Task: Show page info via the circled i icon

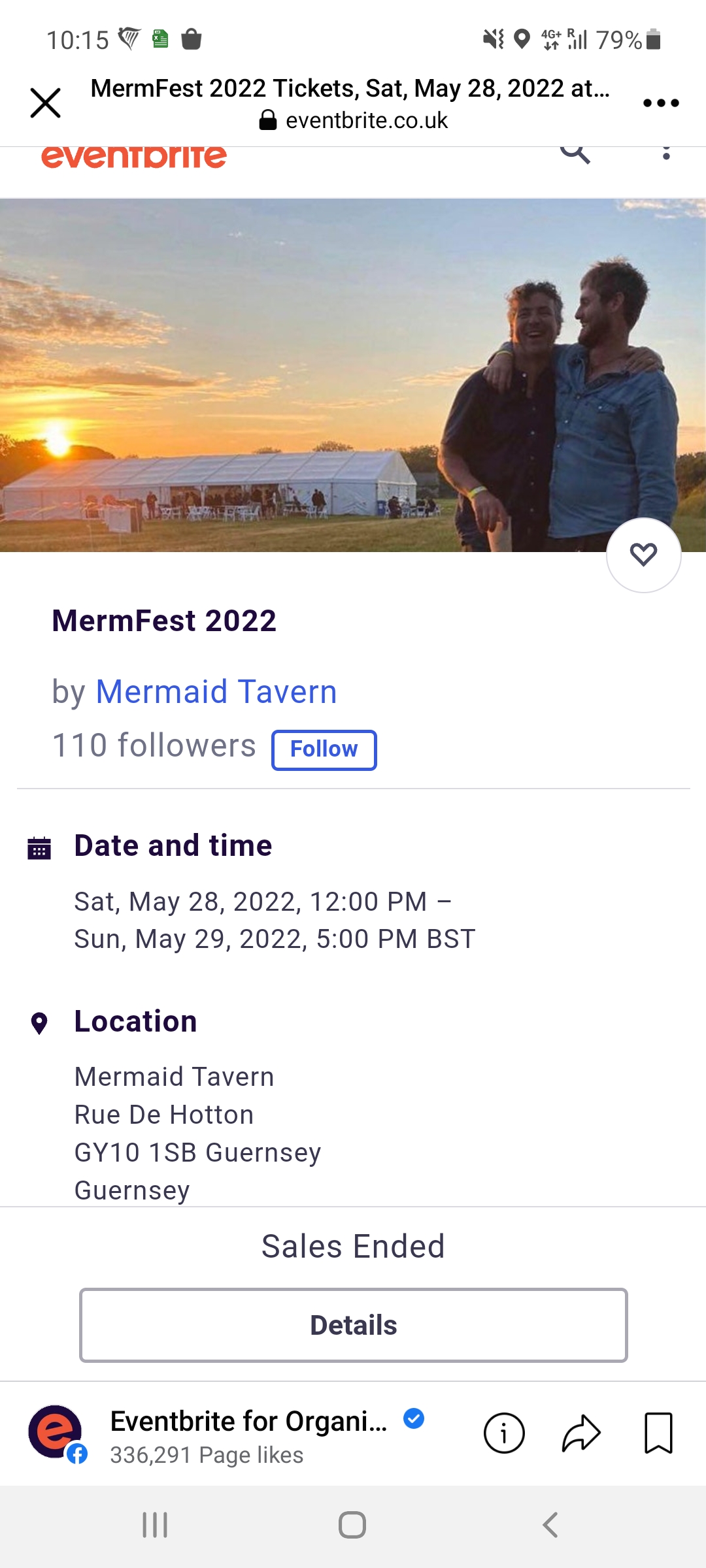Action: click(504, 1433)
